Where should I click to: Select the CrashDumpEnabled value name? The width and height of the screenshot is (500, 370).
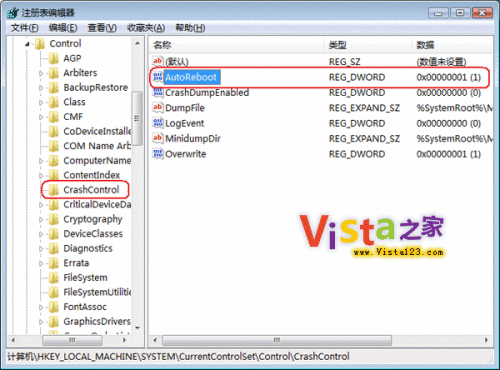[x=207, y=93]
